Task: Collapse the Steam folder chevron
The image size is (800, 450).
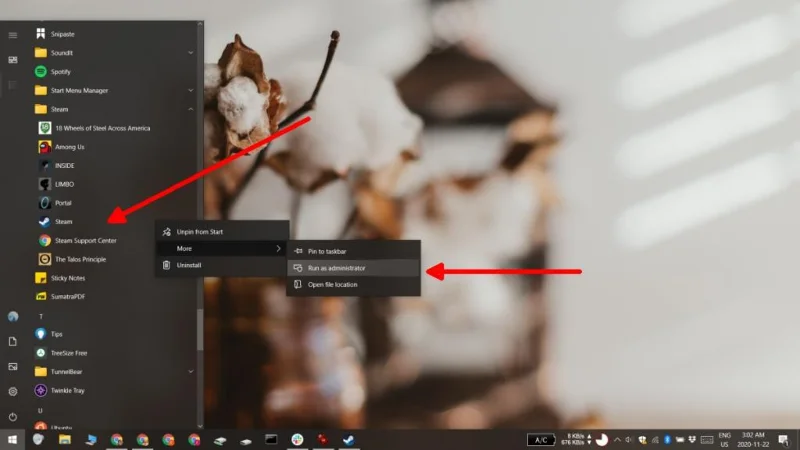Action: coord(190,109)
